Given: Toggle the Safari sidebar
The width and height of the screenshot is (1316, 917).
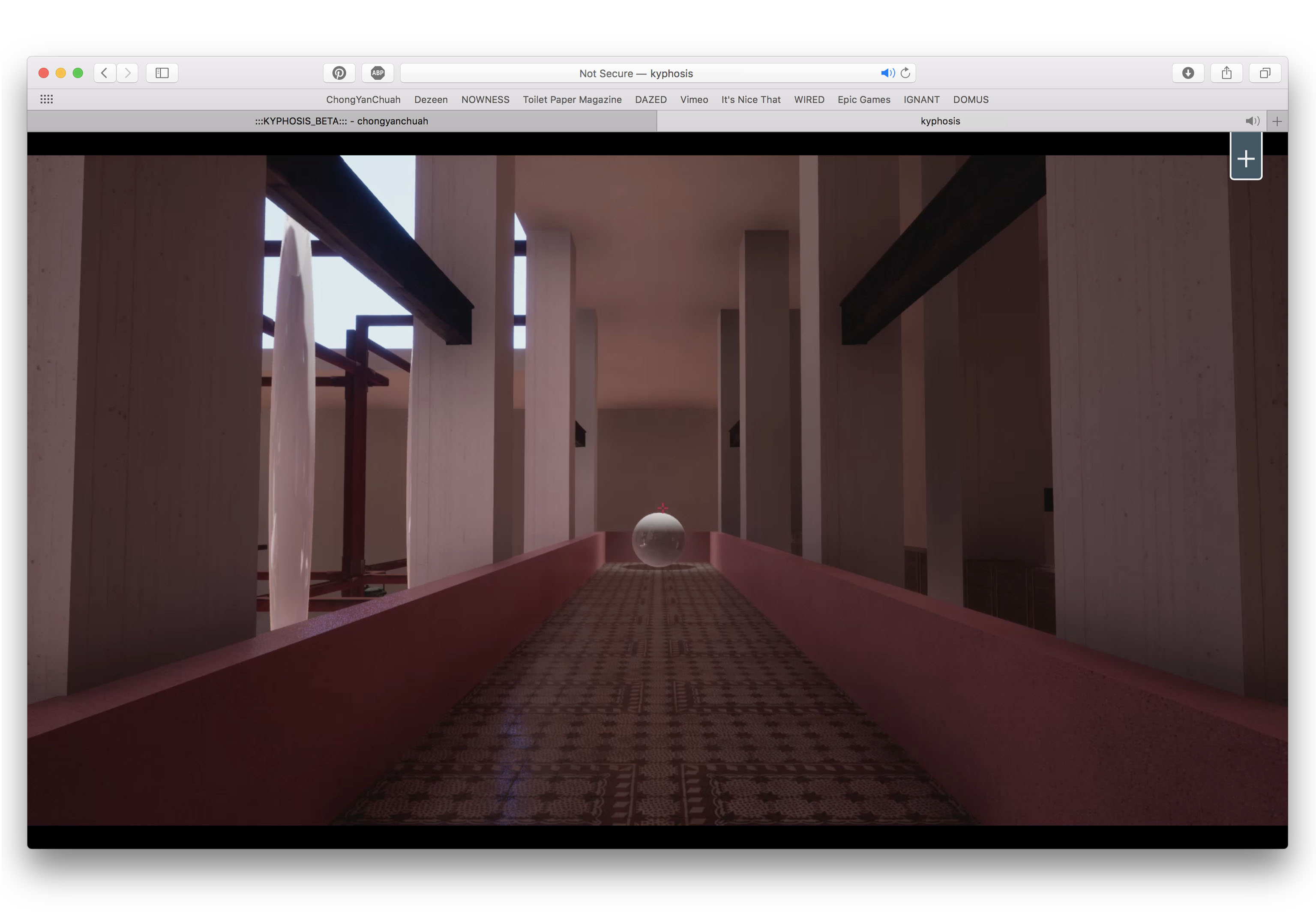Looking at the screenshot, I should [162, 73].
